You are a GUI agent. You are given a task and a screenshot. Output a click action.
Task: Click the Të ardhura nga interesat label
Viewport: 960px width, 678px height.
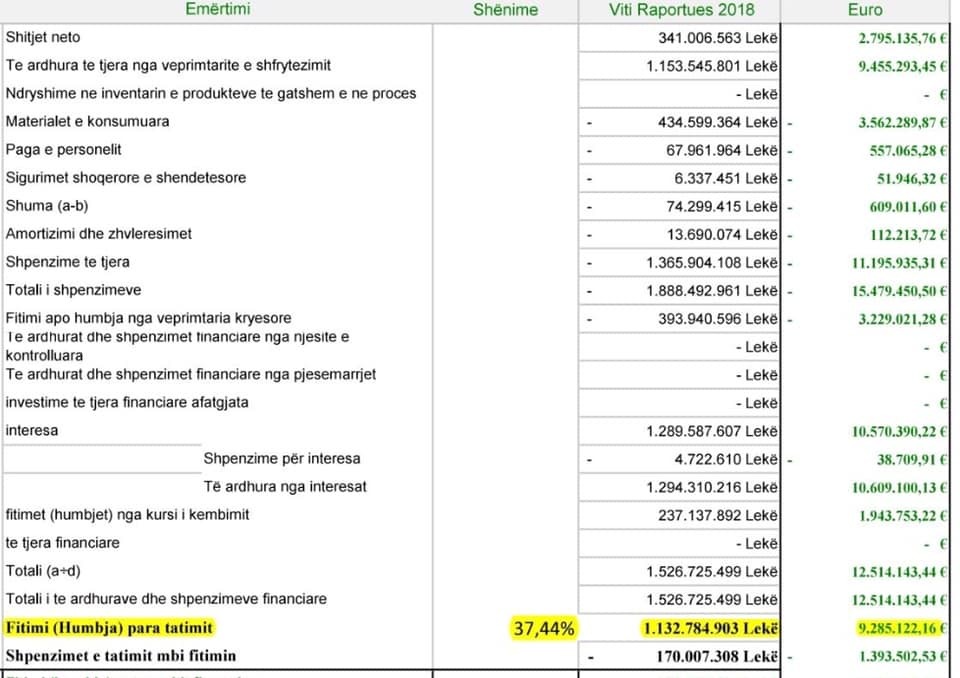(285, 486)
